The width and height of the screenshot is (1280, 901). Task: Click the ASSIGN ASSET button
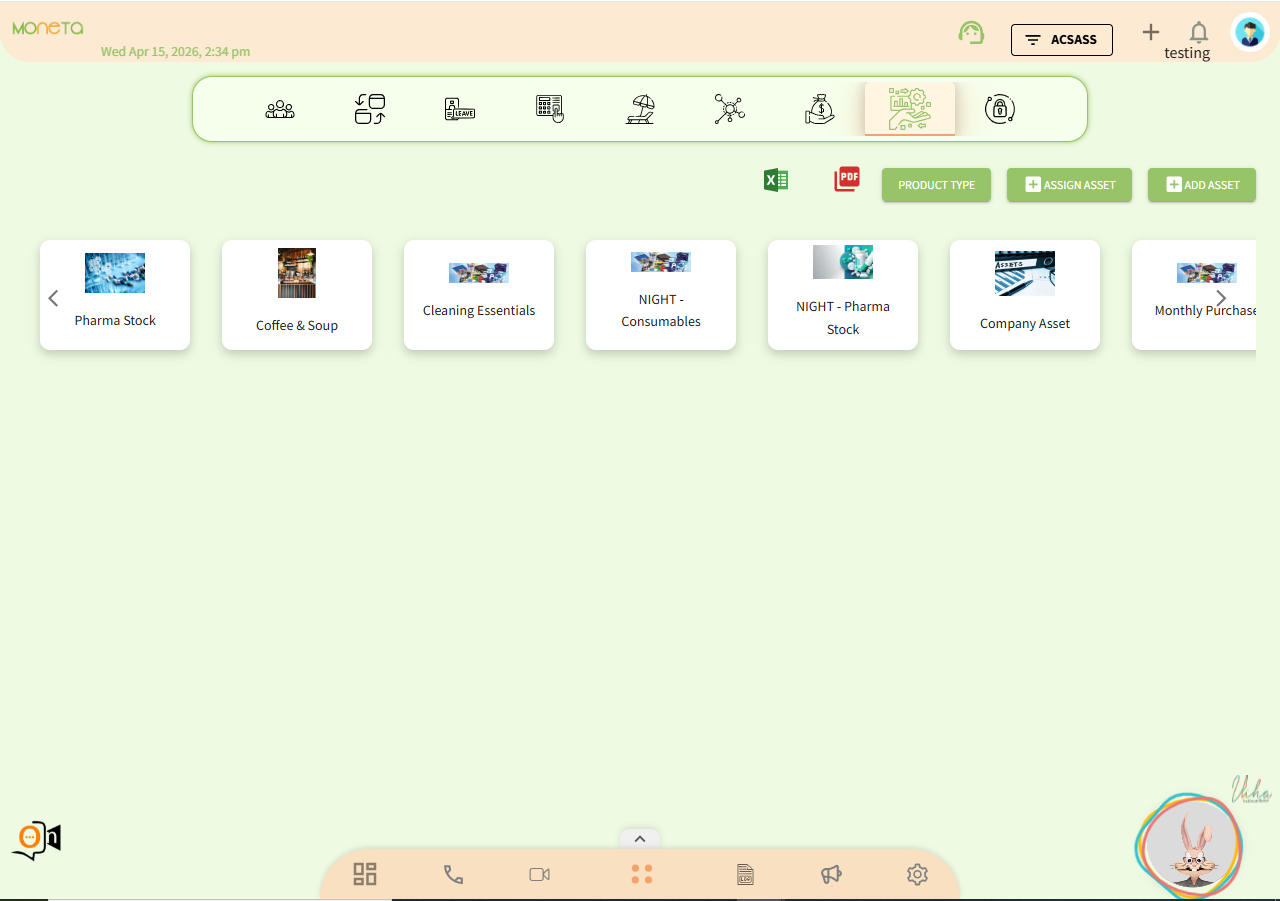(x=1069, y=185)
